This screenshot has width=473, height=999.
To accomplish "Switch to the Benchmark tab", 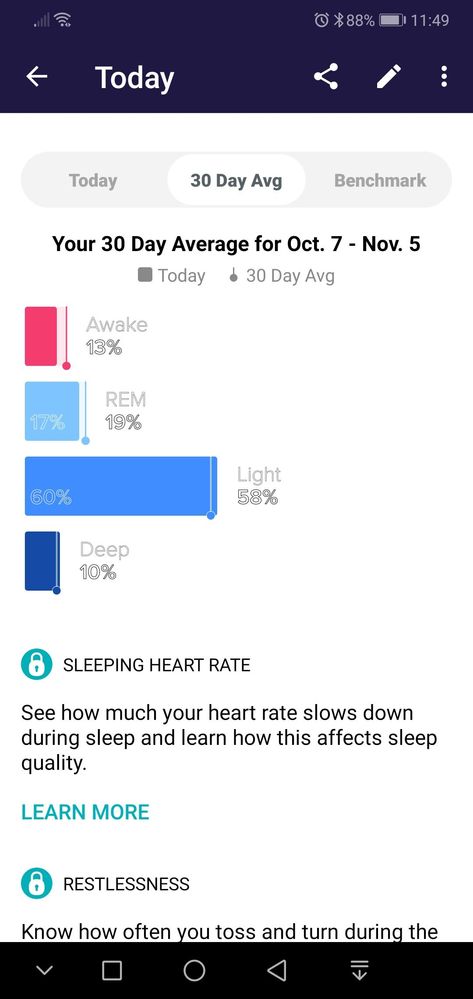I will [380, 180].
